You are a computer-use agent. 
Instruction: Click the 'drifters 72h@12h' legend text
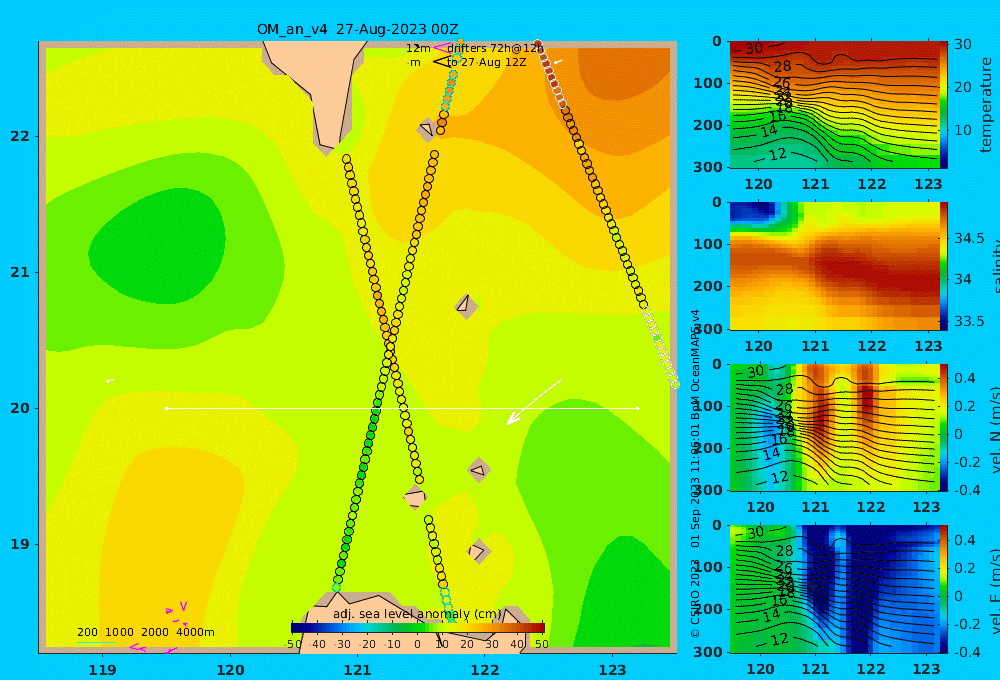495,48
